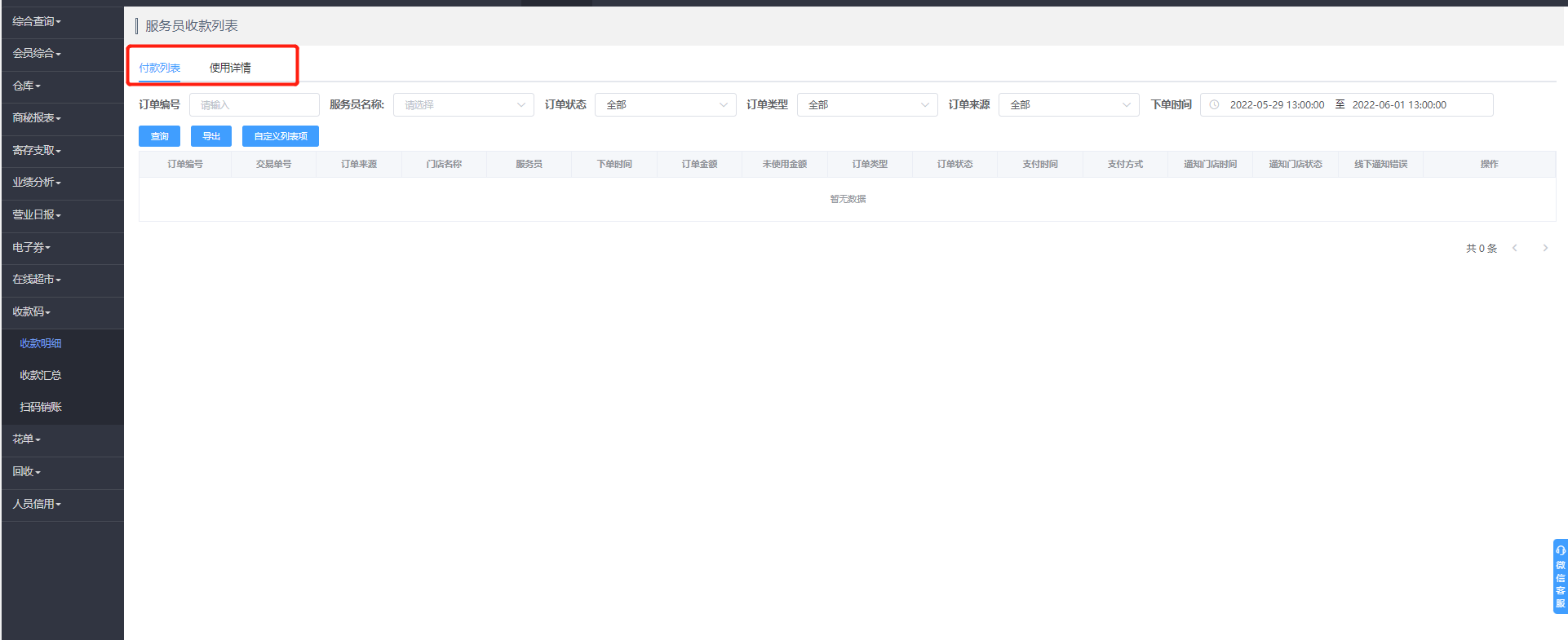Screen dimensions: 1568x640
Task: Click 订单金额 column header
Action: (x=699, y=164)
